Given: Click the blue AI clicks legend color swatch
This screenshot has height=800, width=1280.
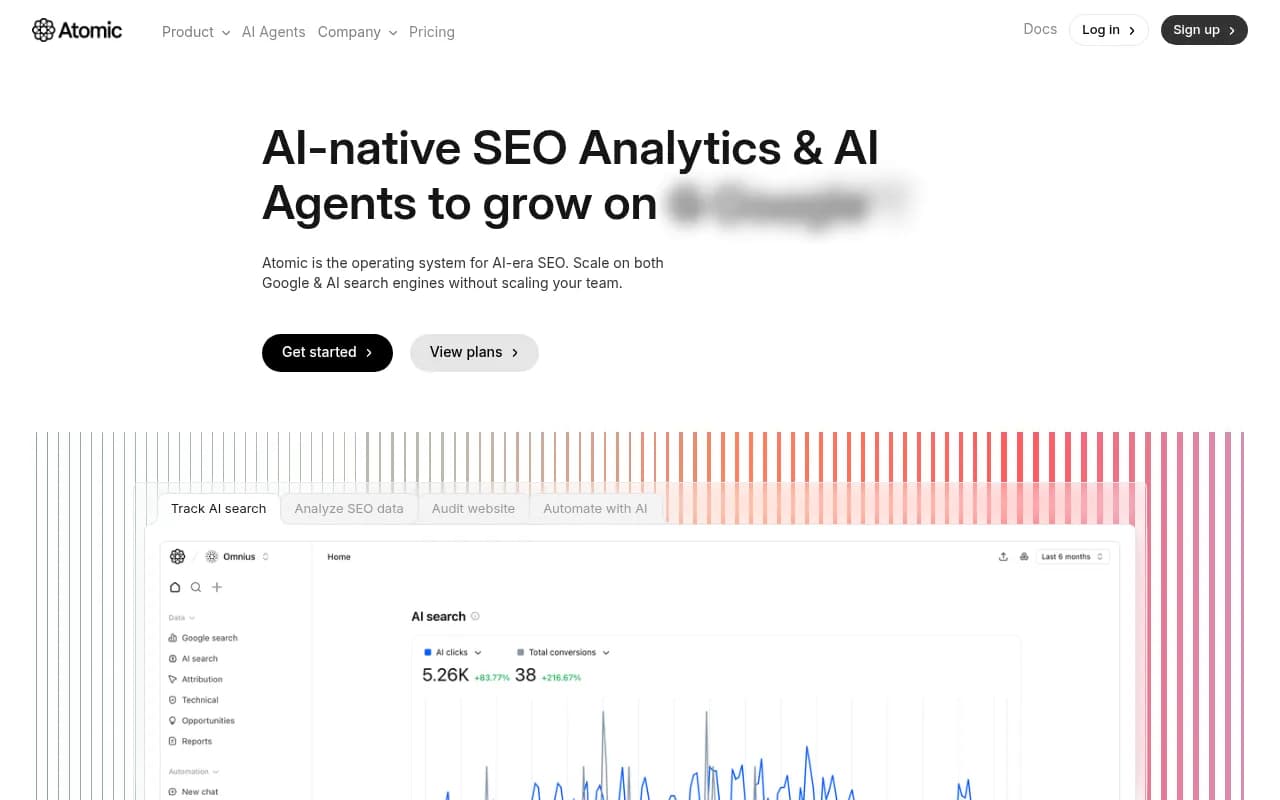Looking at the screenshot, I should click(427, 652).
